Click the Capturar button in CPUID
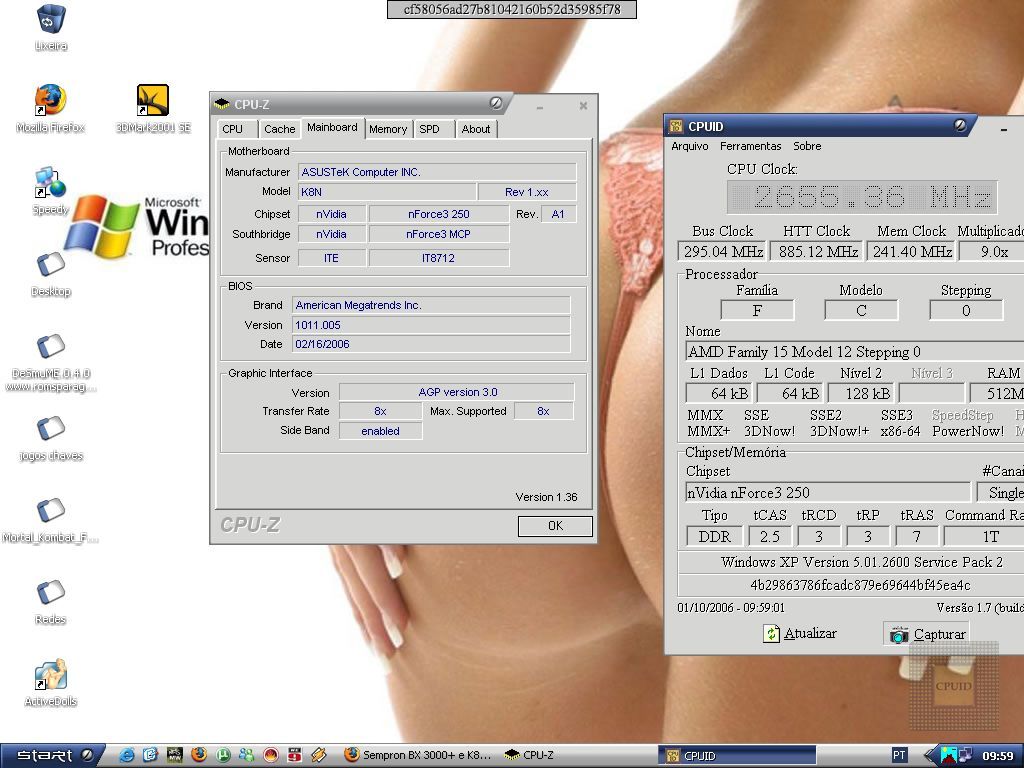The width and height of the screenshot is (1024, 768). [x=926, y=634]
